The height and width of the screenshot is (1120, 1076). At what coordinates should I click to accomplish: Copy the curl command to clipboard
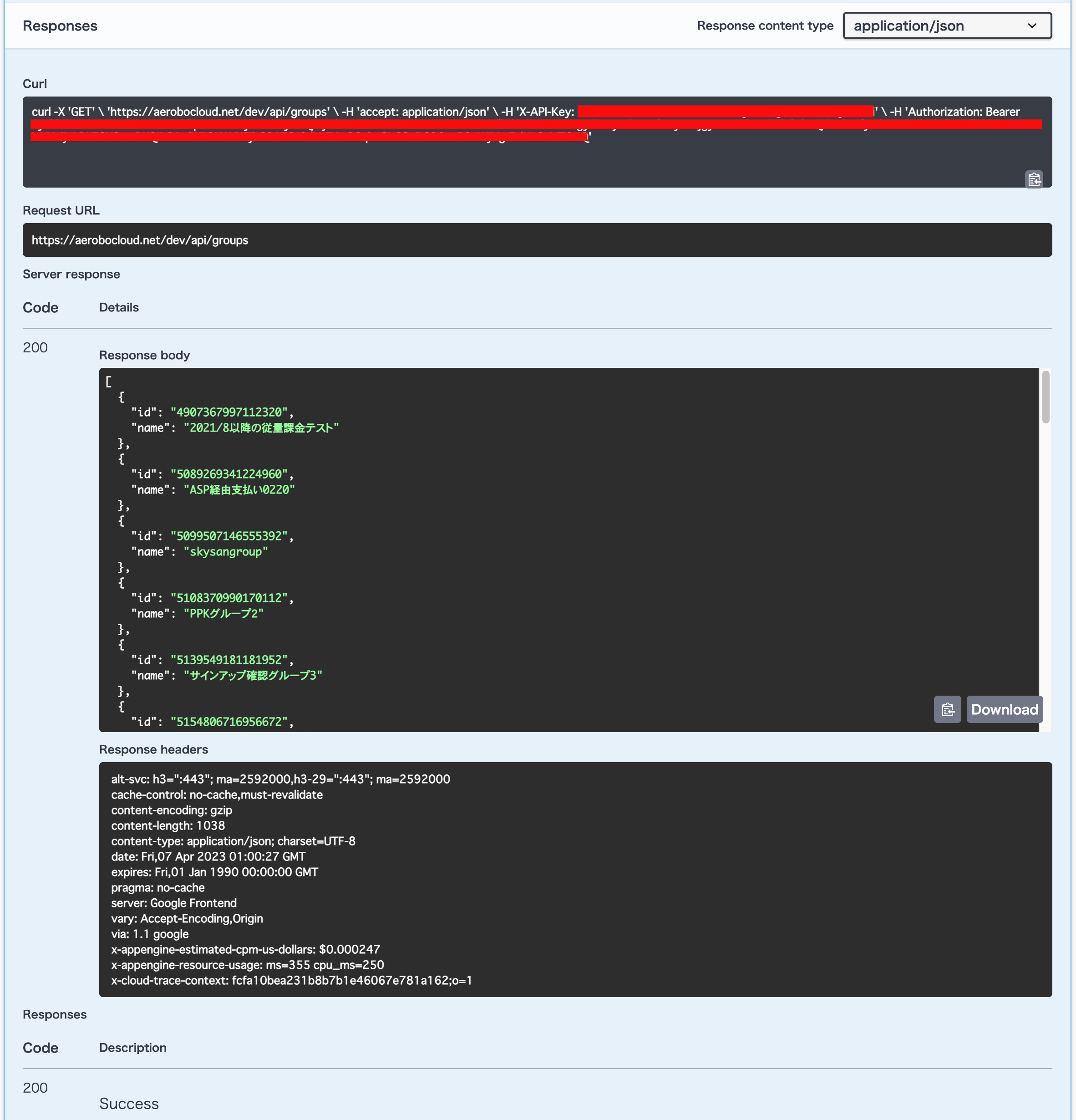click(1034, 179)
